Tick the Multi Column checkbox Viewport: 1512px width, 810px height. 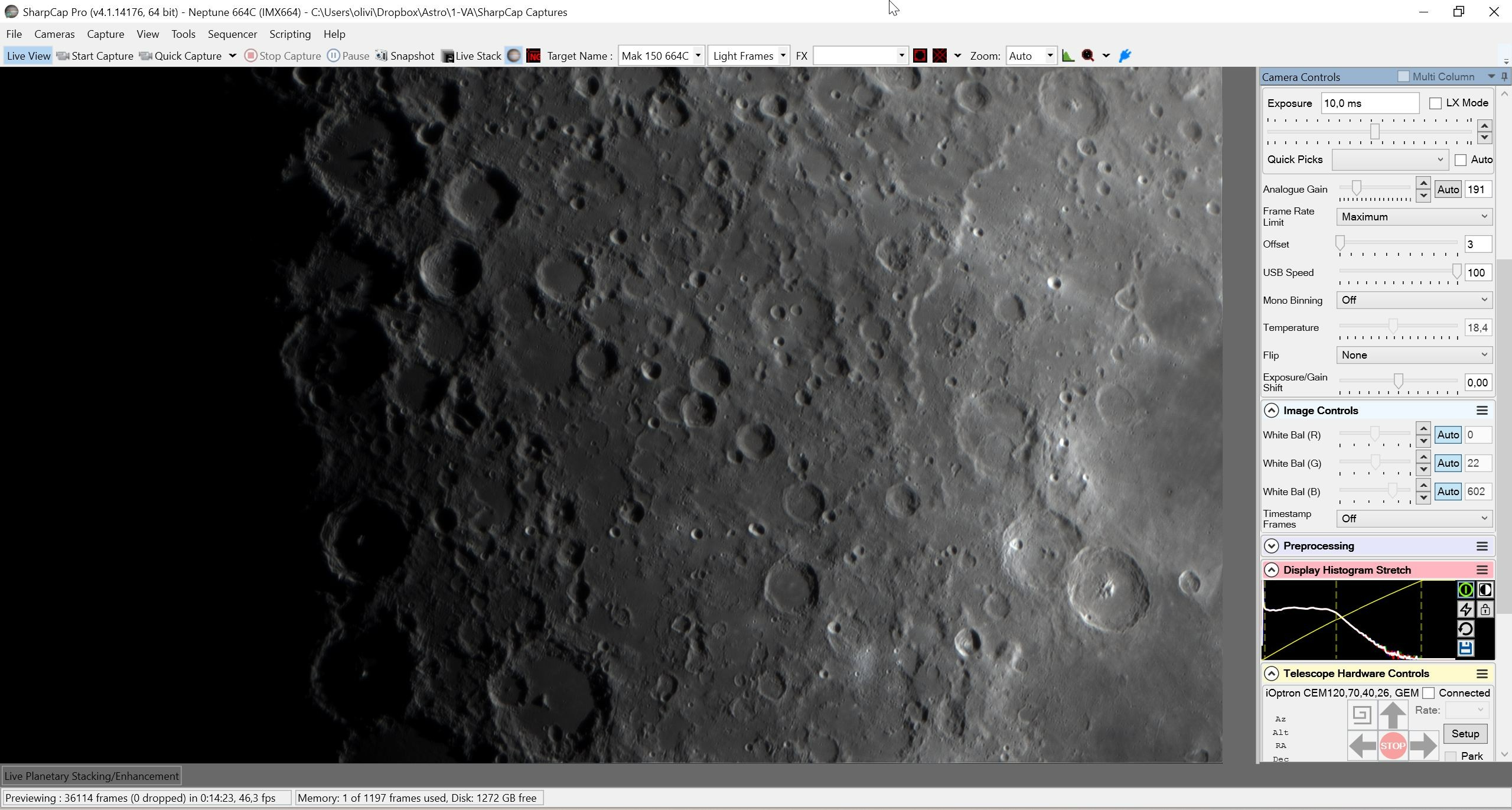pos(1403,77)
